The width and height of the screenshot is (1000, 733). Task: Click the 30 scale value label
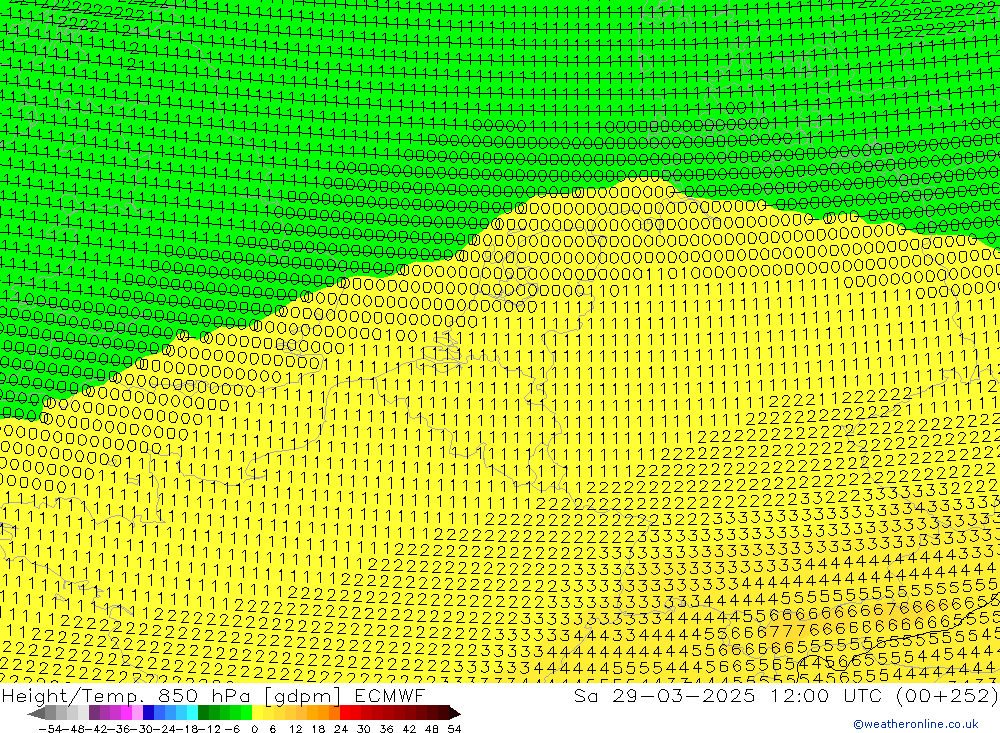point(364,729)
